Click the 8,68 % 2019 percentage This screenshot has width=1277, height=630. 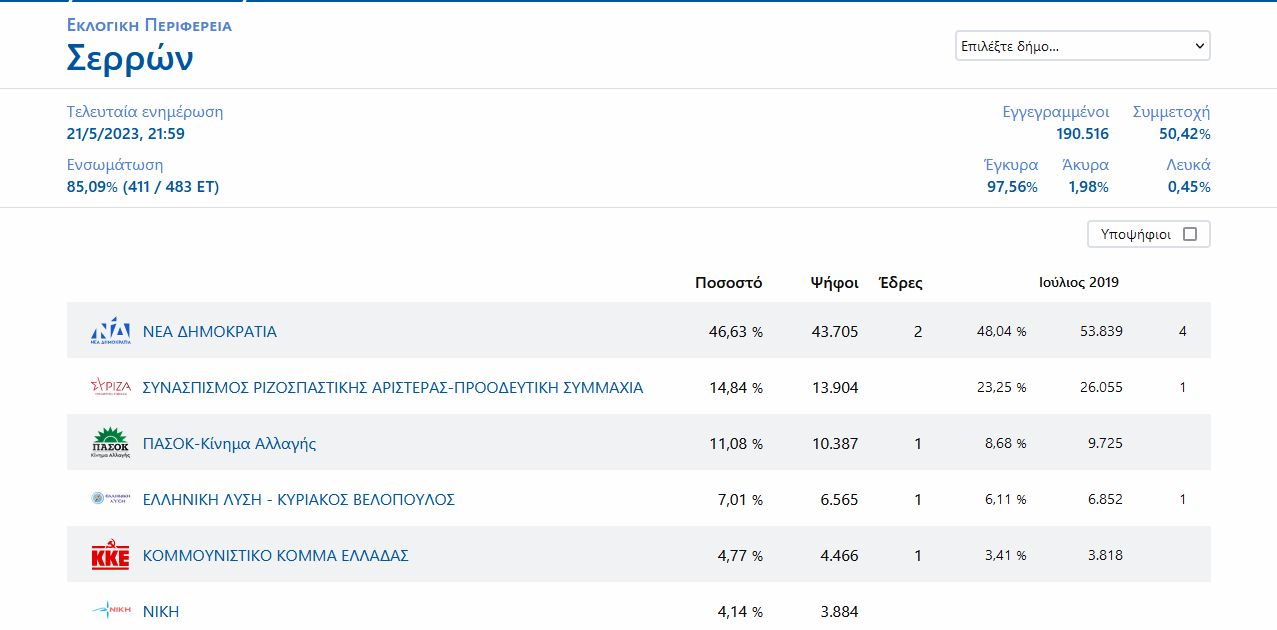[1005, 443]
